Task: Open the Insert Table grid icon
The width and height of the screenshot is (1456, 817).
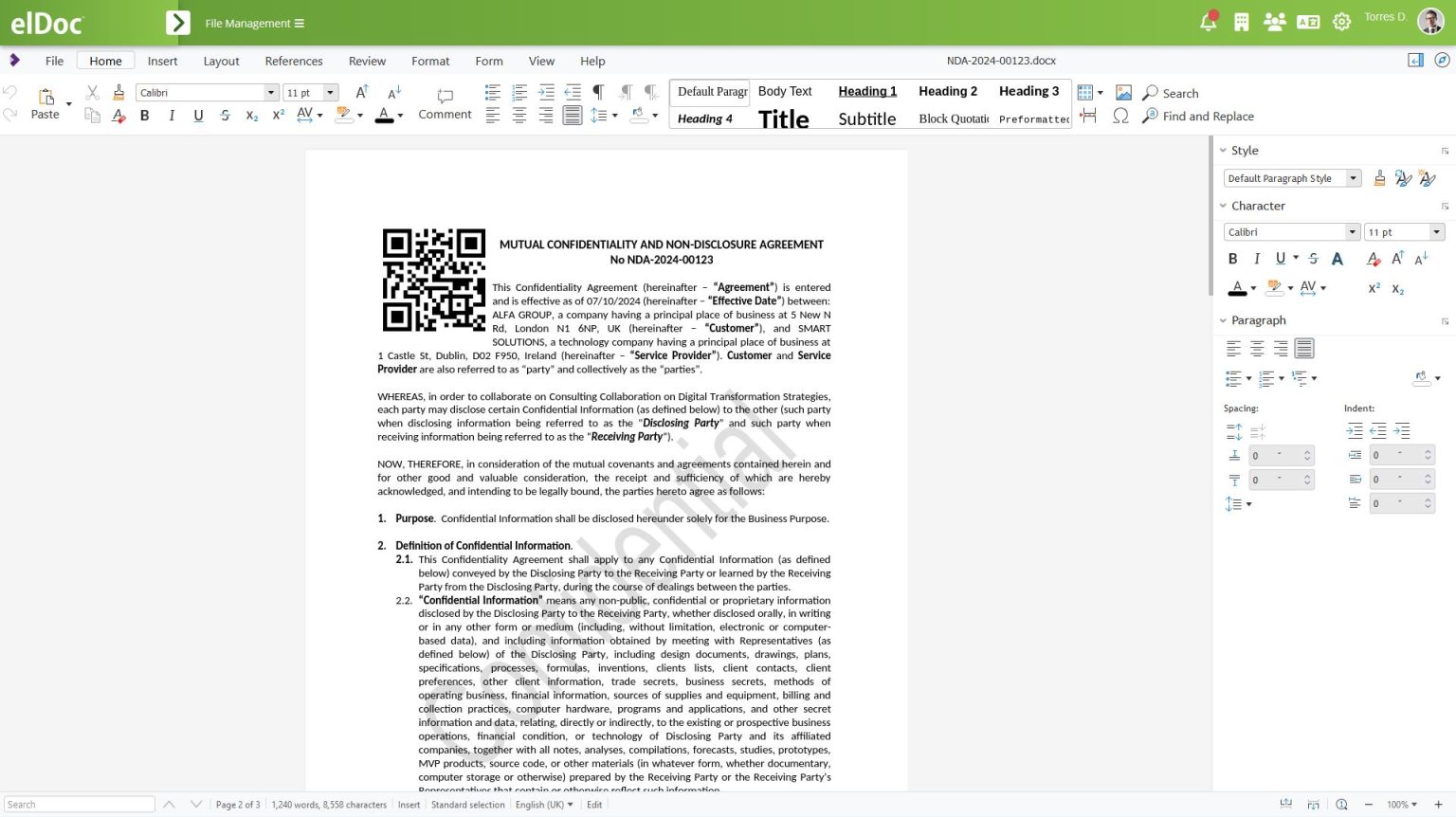Action: point(1087,92)
